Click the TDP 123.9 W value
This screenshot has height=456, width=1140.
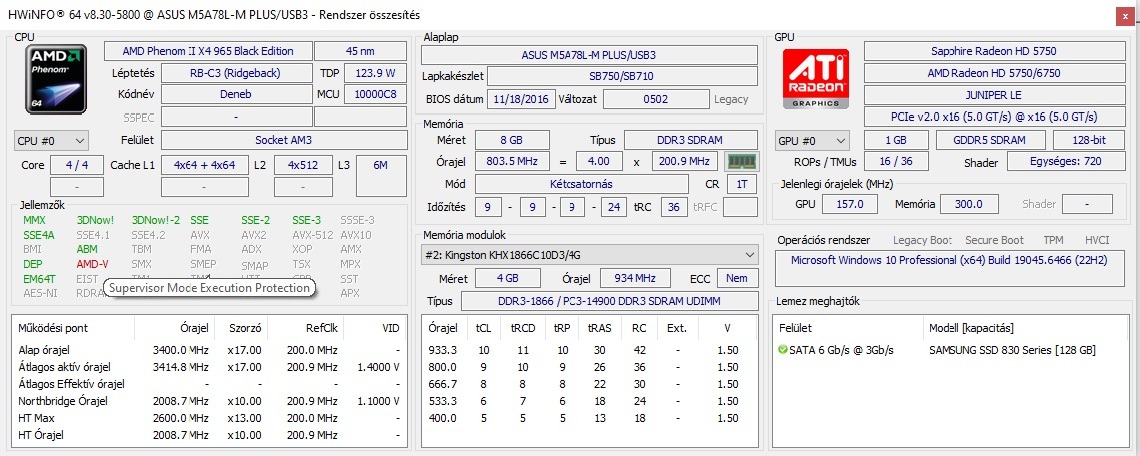point(376,73)
